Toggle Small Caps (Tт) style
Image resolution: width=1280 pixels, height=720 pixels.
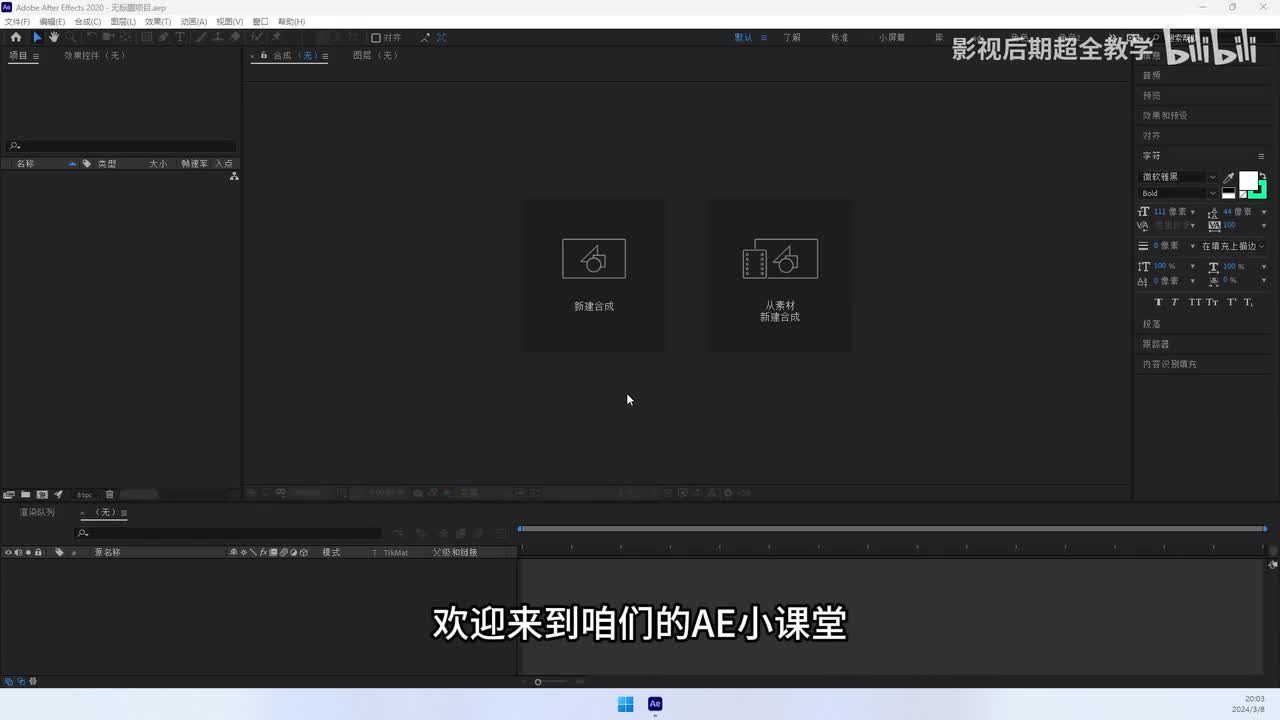coord(1212,302)
